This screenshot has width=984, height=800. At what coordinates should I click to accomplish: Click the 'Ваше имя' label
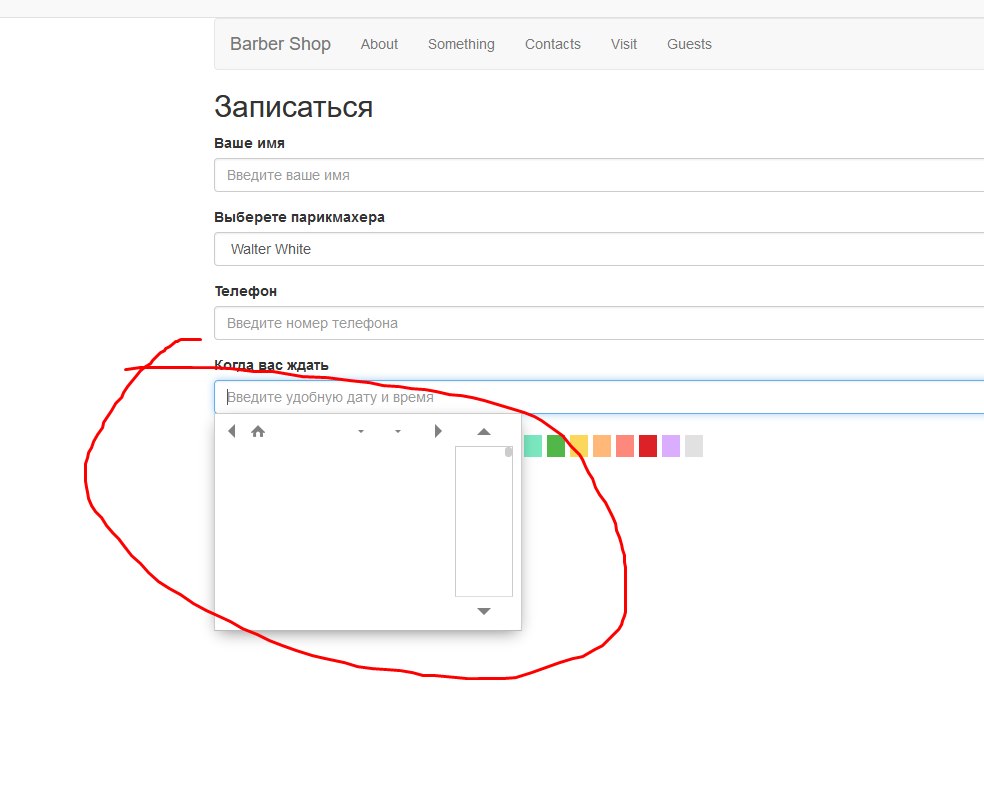[x=249, y=143]
